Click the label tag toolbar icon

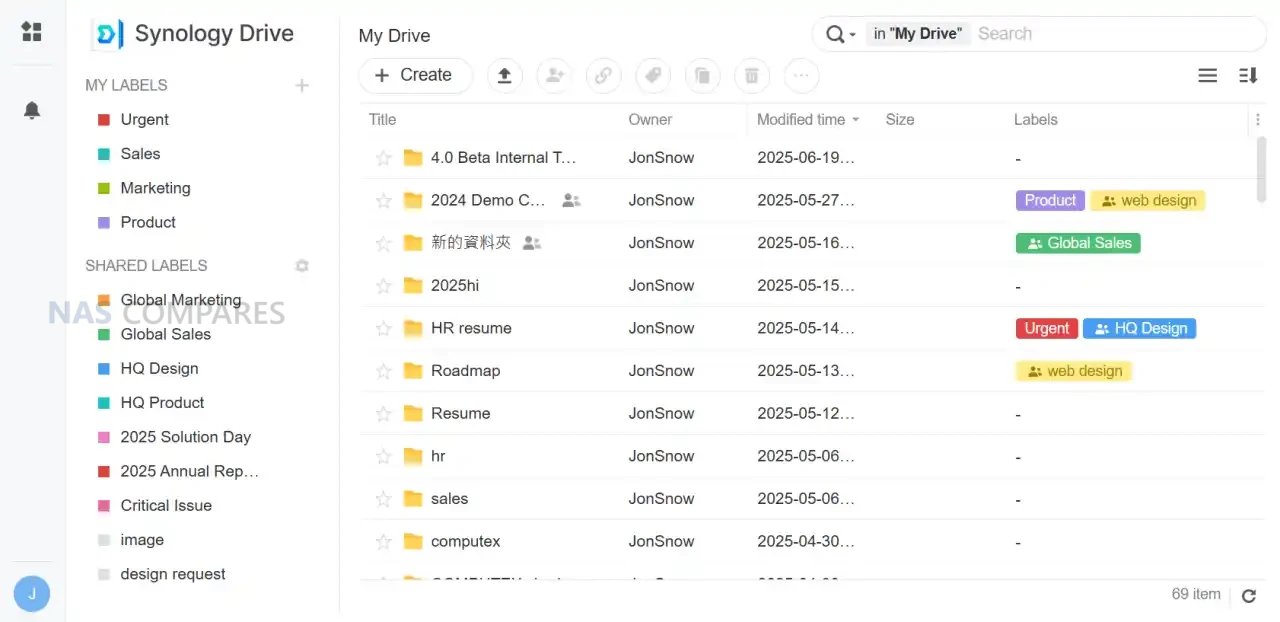click(x=653, y=75)
